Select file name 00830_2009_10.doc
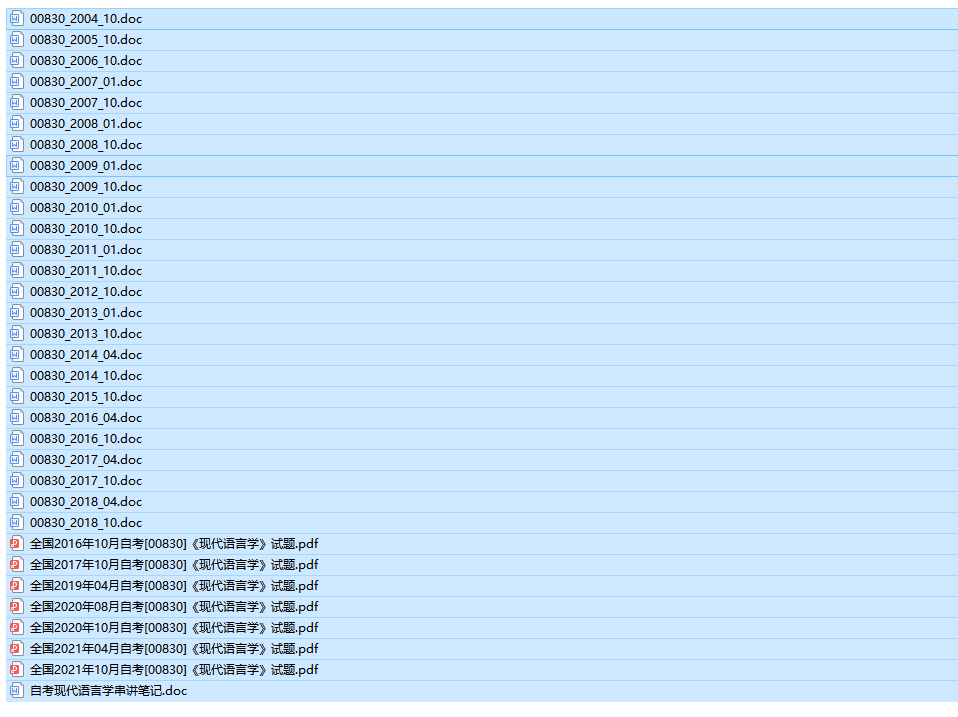958x717 pixels. [86, 186]
